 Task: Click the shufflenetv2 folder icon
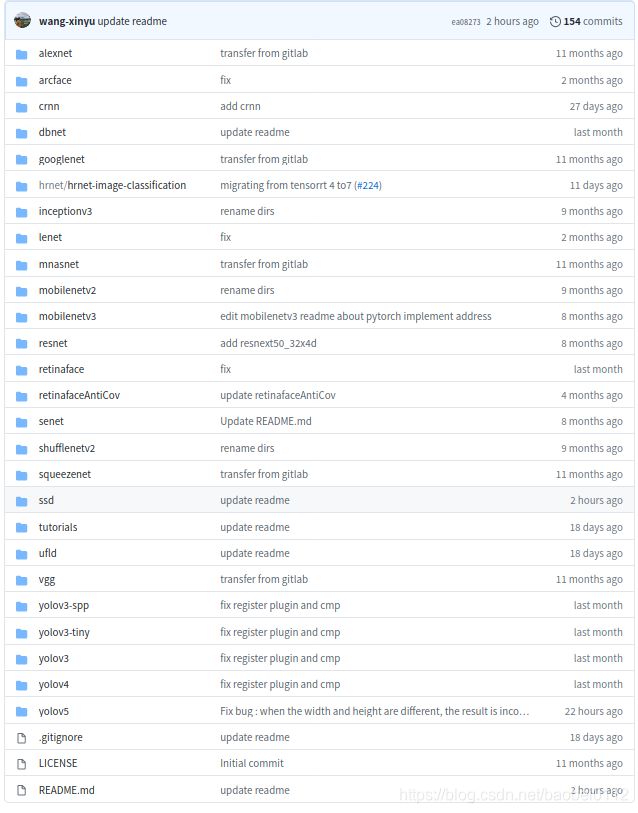click(21, 448)
